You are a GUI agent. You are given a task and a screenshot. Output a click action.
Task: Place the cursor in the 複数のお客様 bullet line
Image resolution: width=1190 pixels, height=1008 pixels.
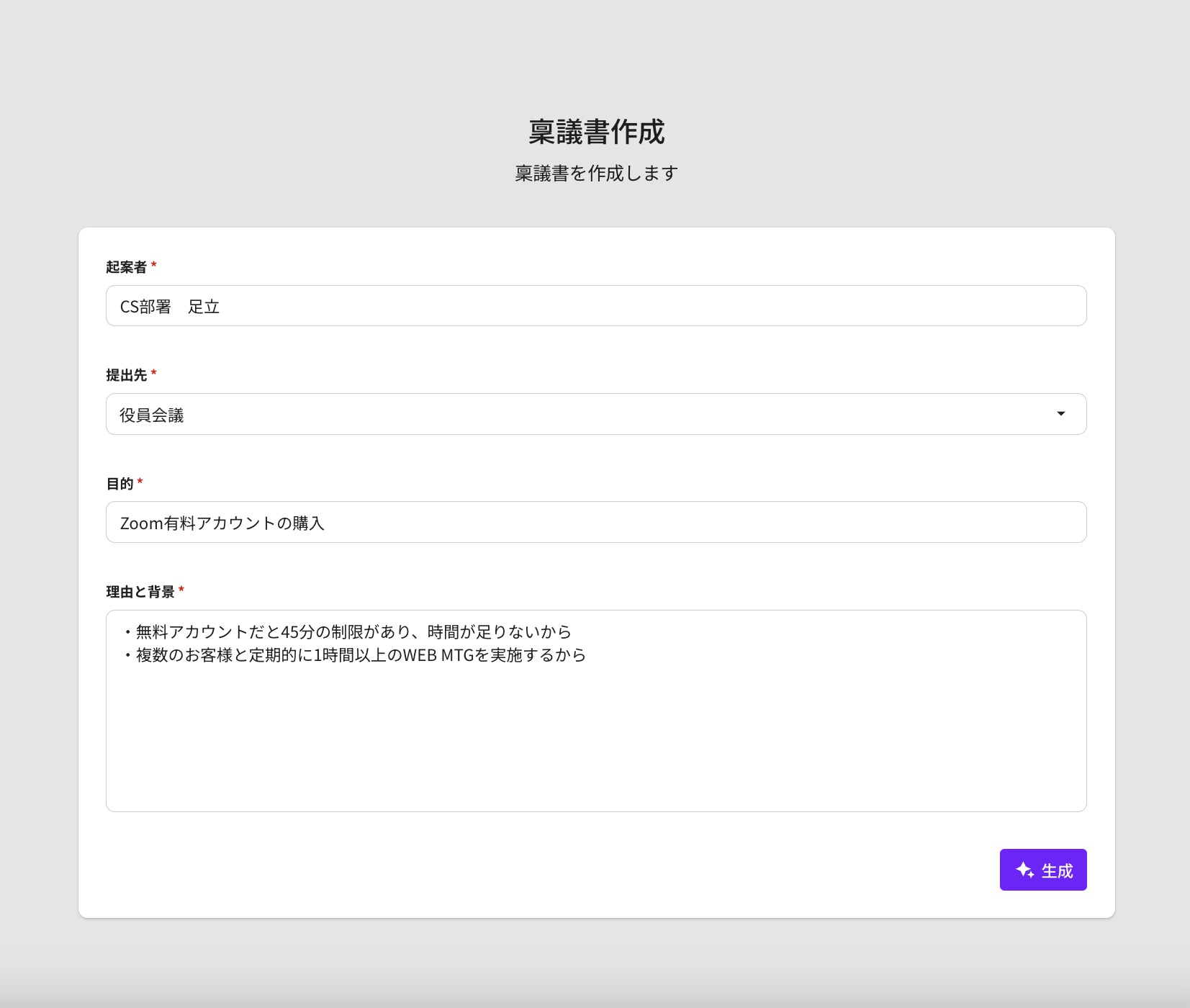click(x=360, y=655)
